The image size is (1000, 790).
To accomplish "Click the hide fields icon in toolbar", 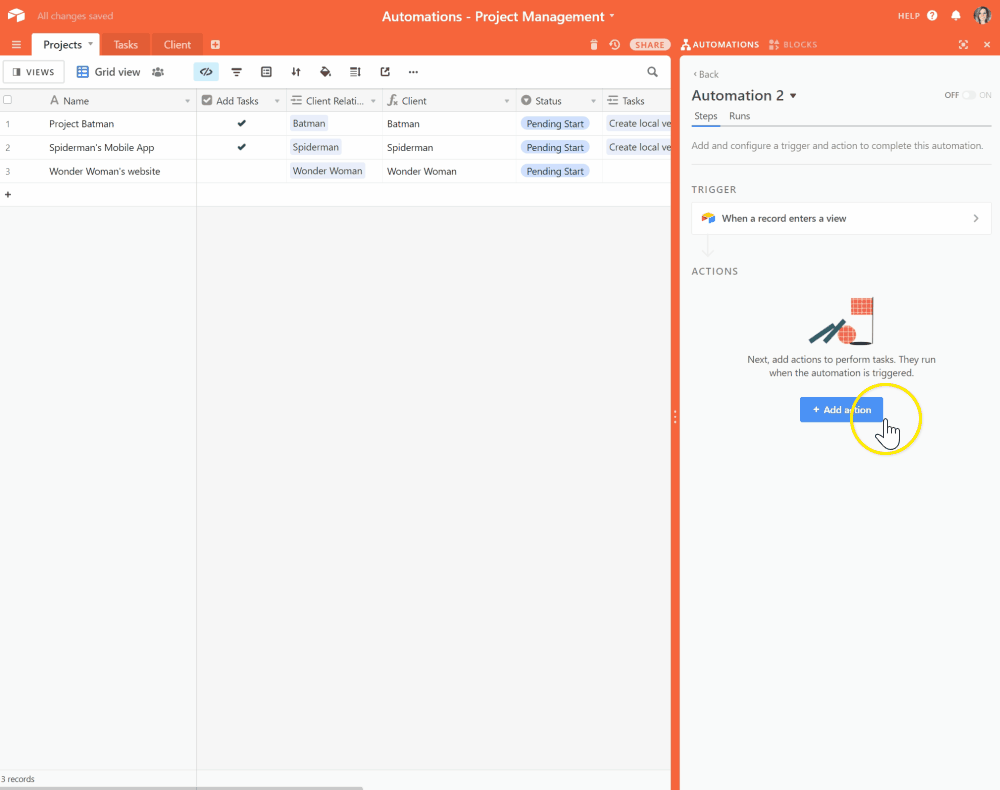I will click(206, 72).
